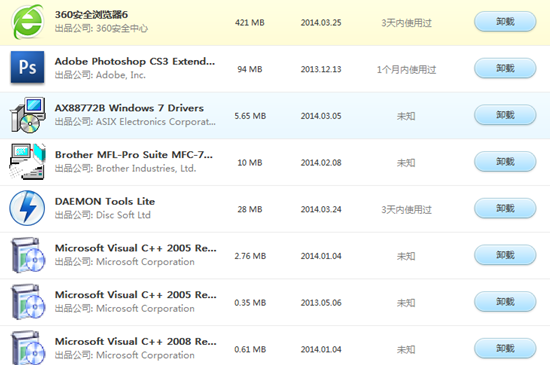The image size is (550, 371).
Task: Click the 2.76 MB size value
Action: [x=250, y=256]
